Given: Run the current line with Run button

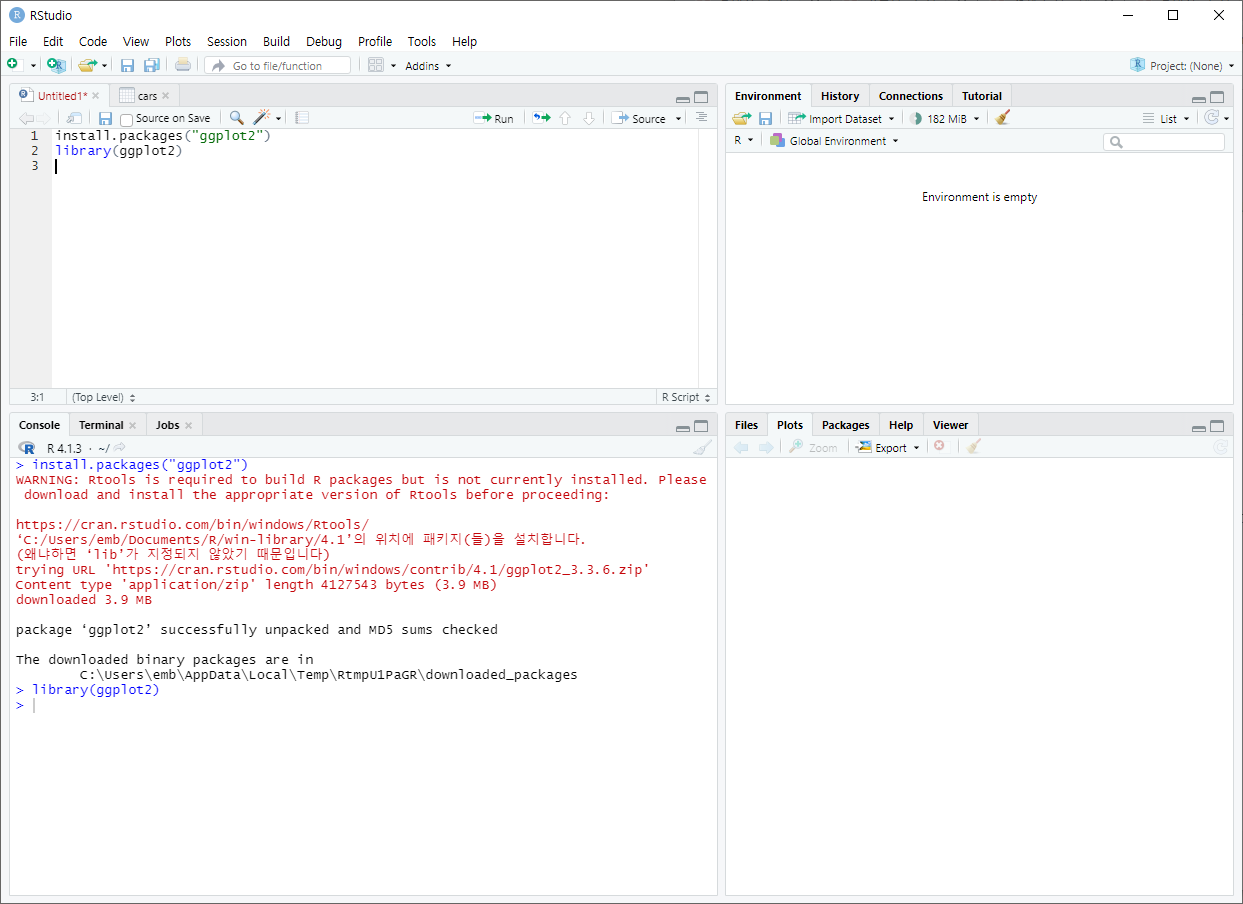Looking at the screenshot, I should [x=494, y=118].
